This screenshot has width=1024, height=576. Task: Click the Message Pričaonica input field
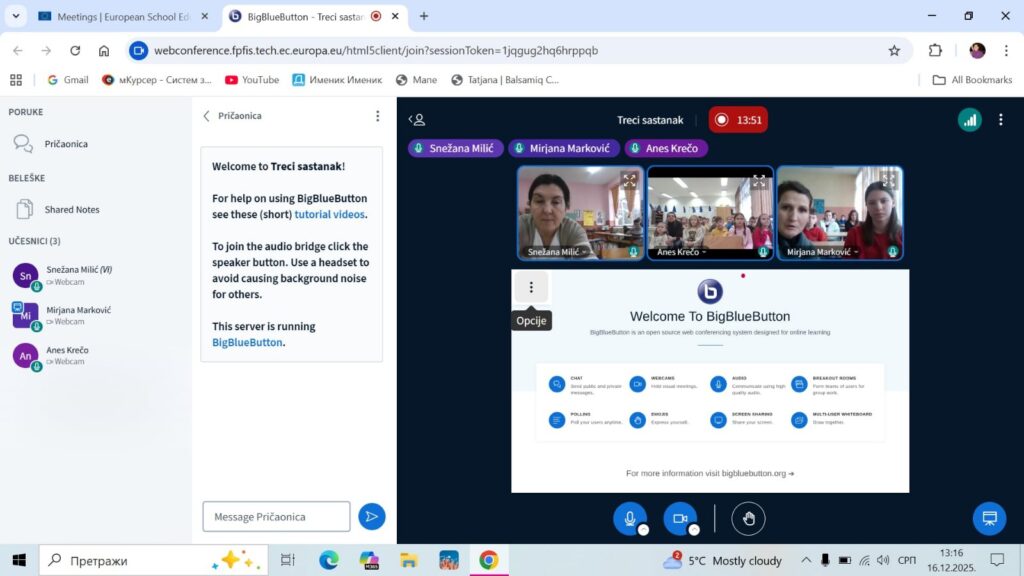[276, 517]
